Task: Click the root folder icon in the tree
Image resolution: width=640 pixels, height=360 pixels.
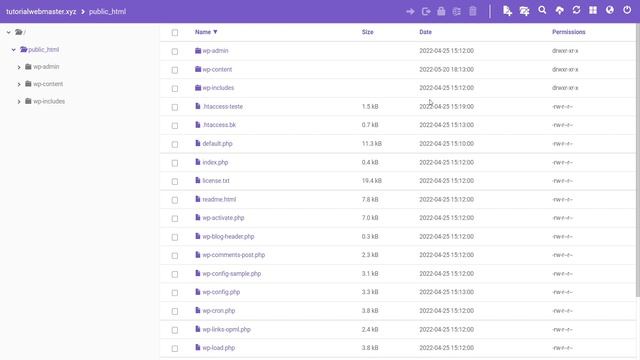Action: point(19,32)
